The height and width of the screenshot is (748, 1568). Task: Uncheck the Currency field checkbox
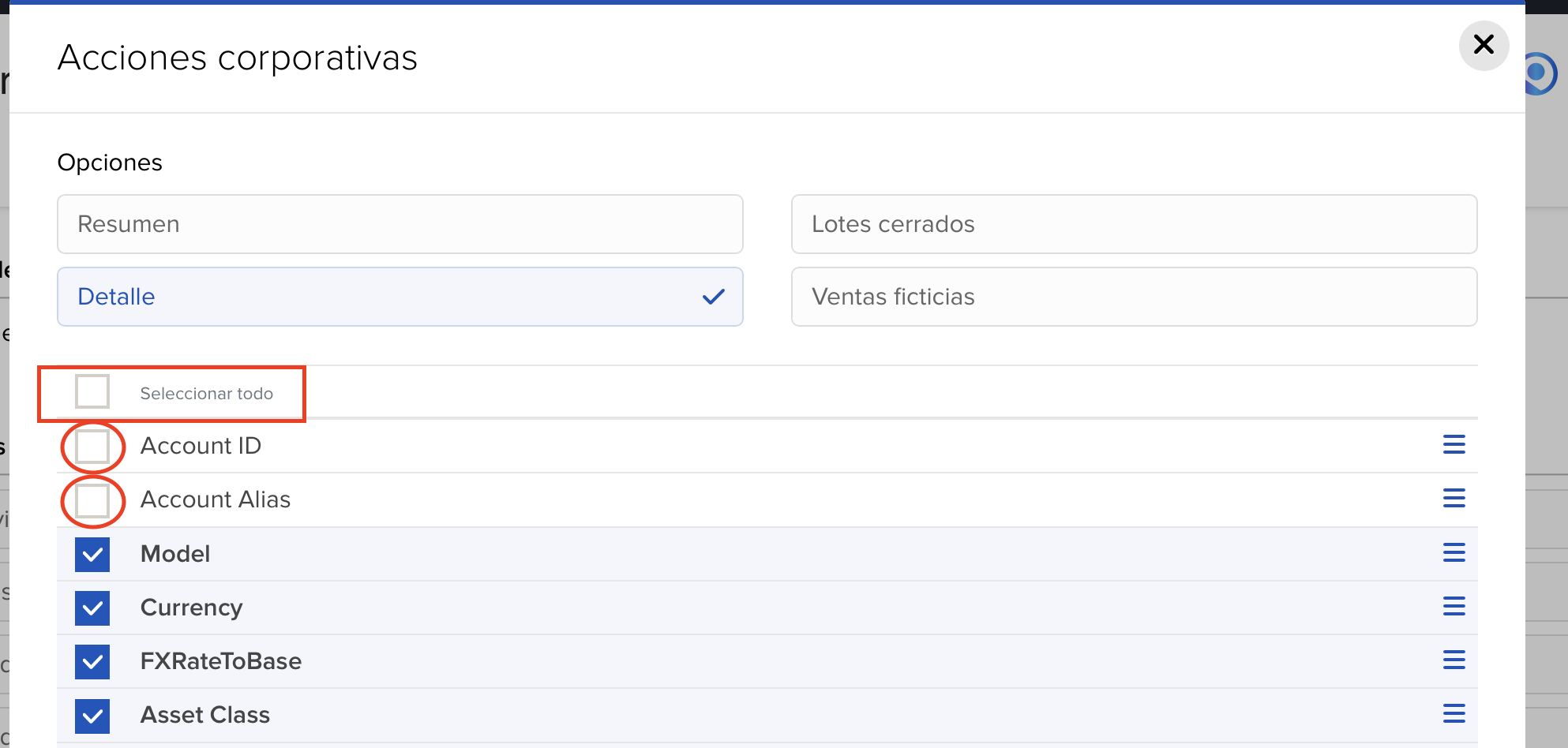coord(92,608)
